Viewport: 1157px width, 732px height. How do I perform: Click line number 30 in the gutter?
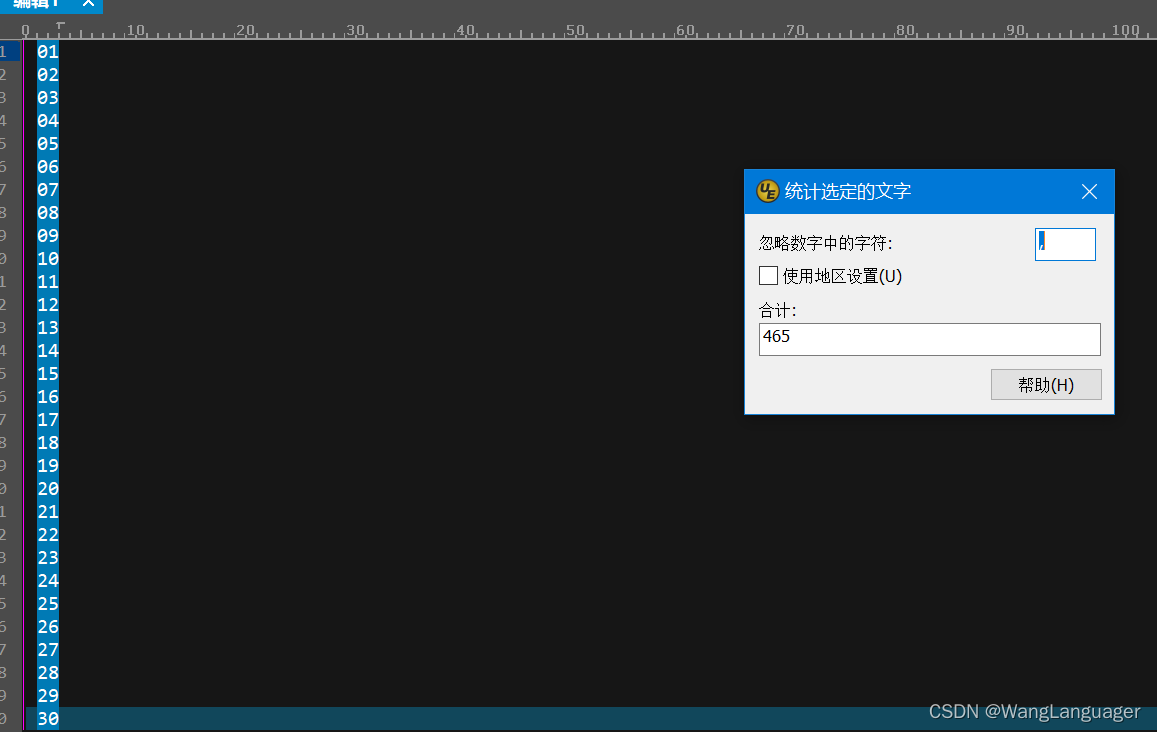(6, 719)
